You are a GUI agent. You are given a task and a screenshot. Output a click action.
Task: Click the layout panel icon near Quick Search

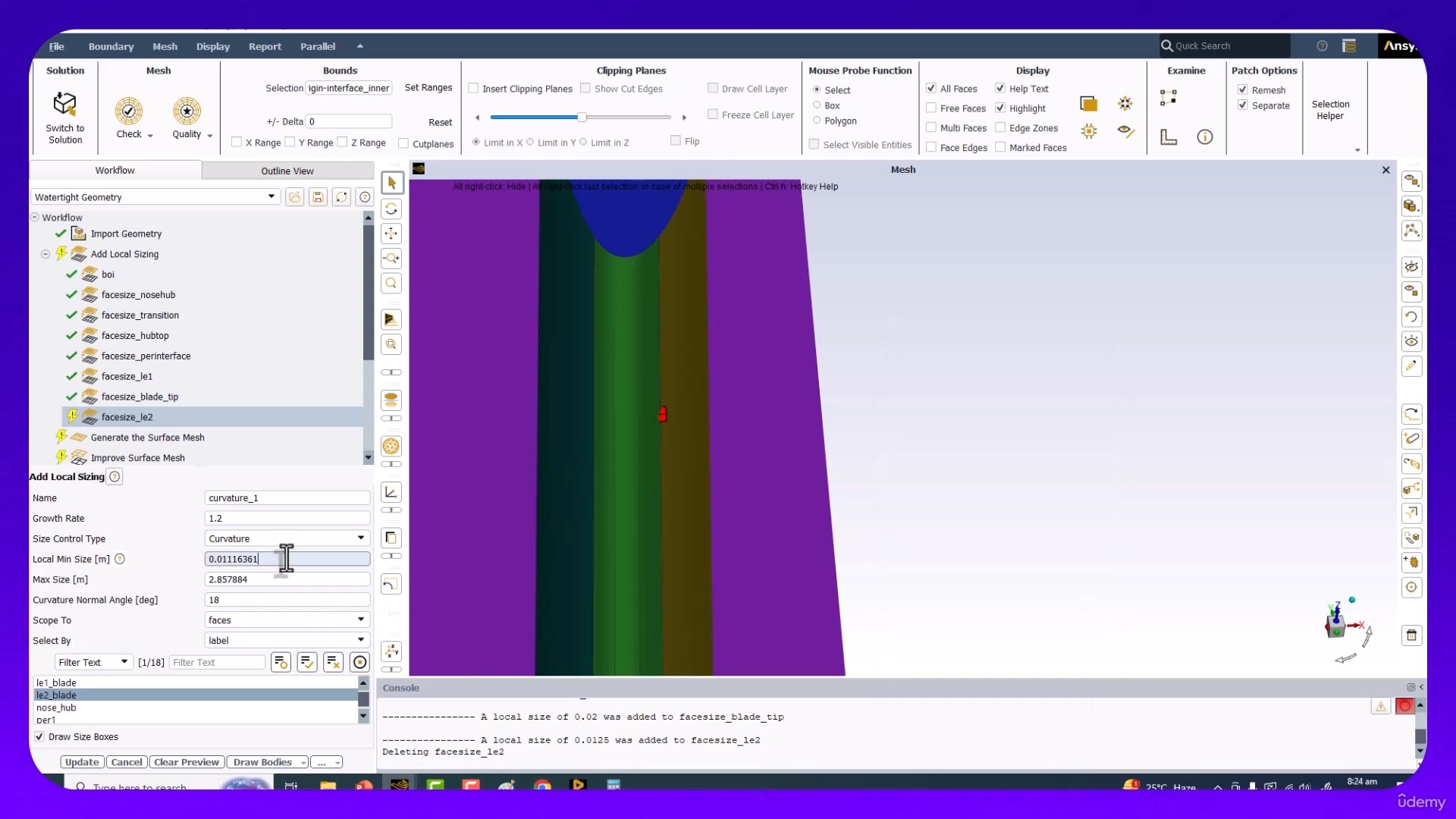(x=1349, y=46)
